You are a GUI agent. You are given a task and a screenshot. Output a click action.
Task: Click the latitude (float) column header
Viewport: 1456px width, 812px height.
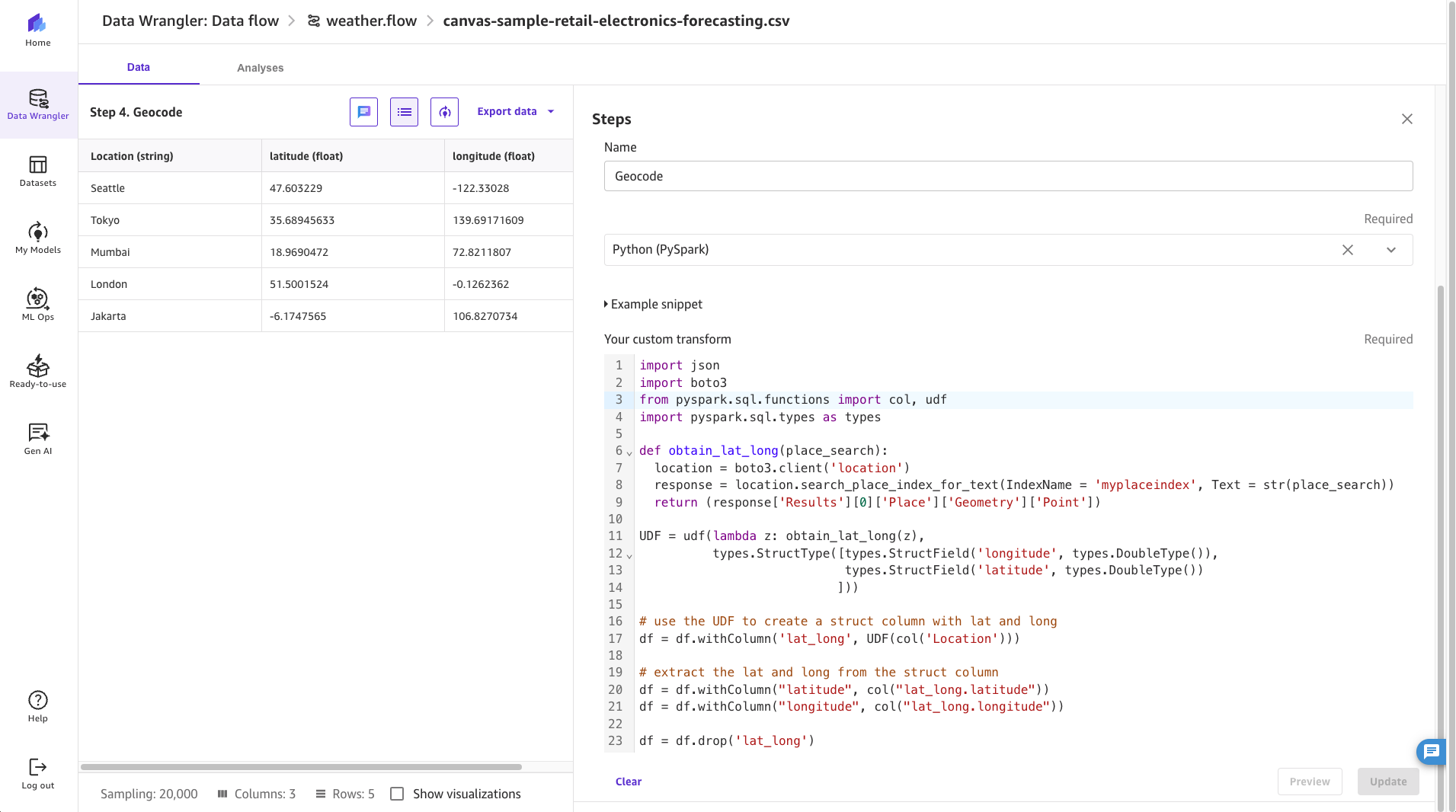353,156
